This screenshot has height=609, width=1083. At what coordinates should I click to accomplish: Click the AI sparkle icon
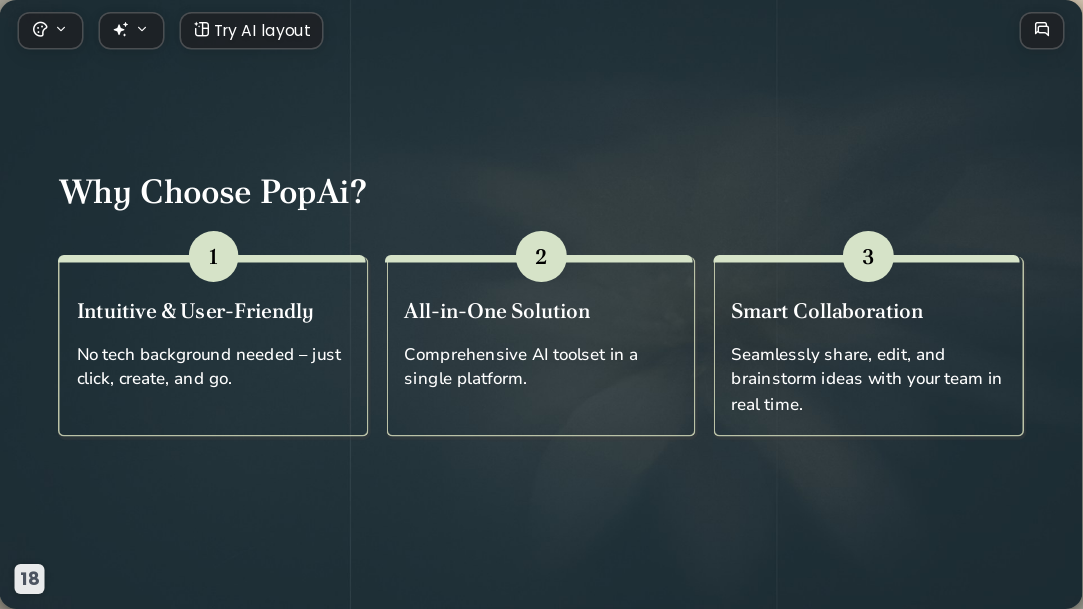(x=120, y=30)
